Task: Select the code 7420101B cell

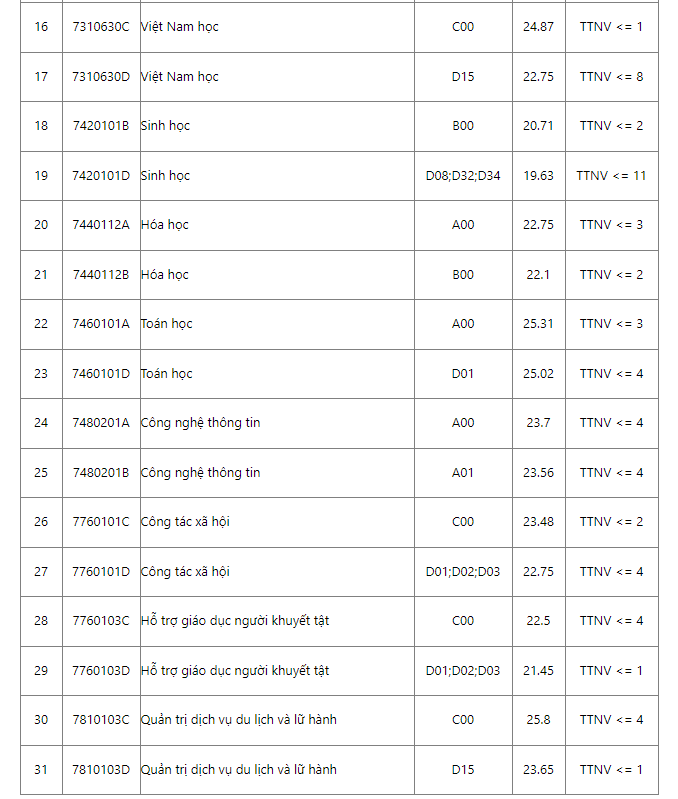Action: click(101, 126)
